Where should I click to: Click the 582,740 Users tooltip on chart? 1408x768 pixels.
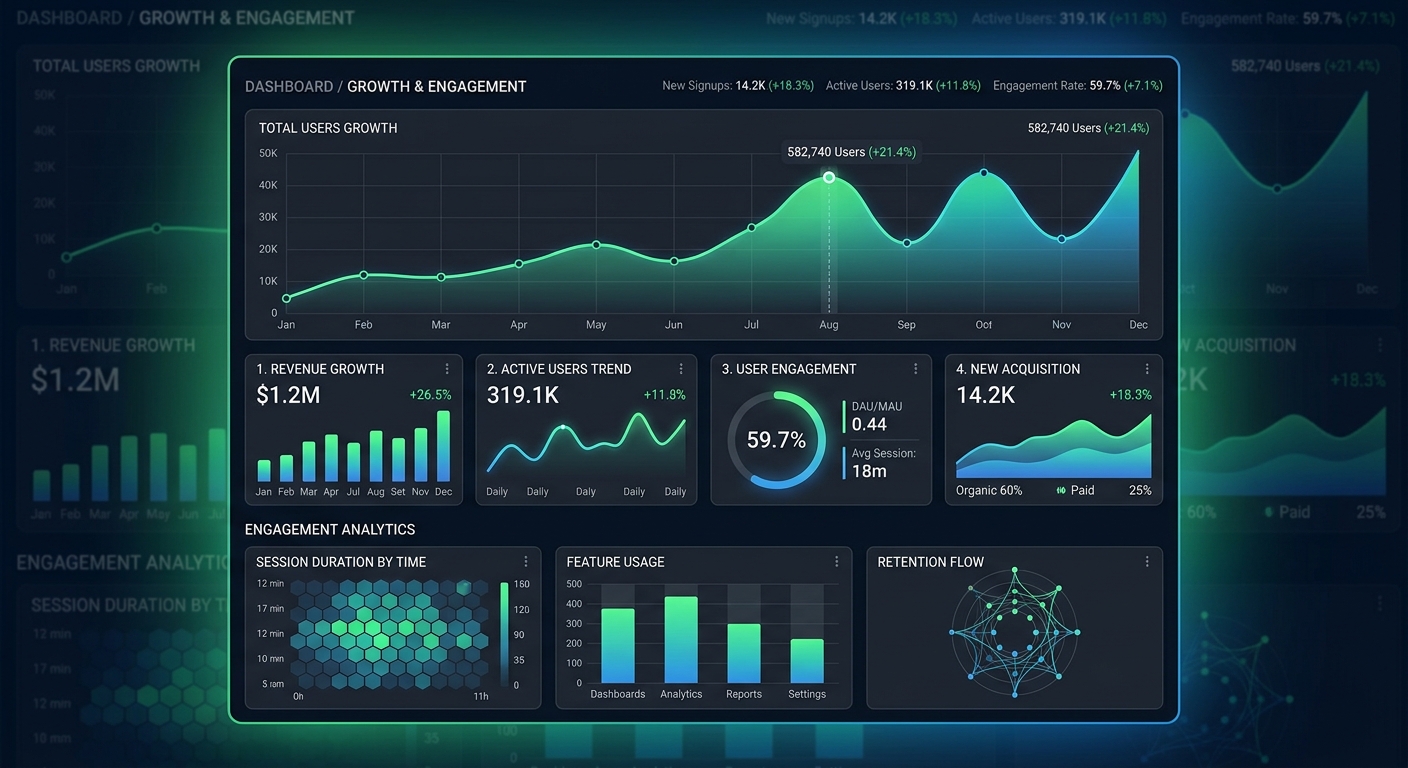point(851,152)
